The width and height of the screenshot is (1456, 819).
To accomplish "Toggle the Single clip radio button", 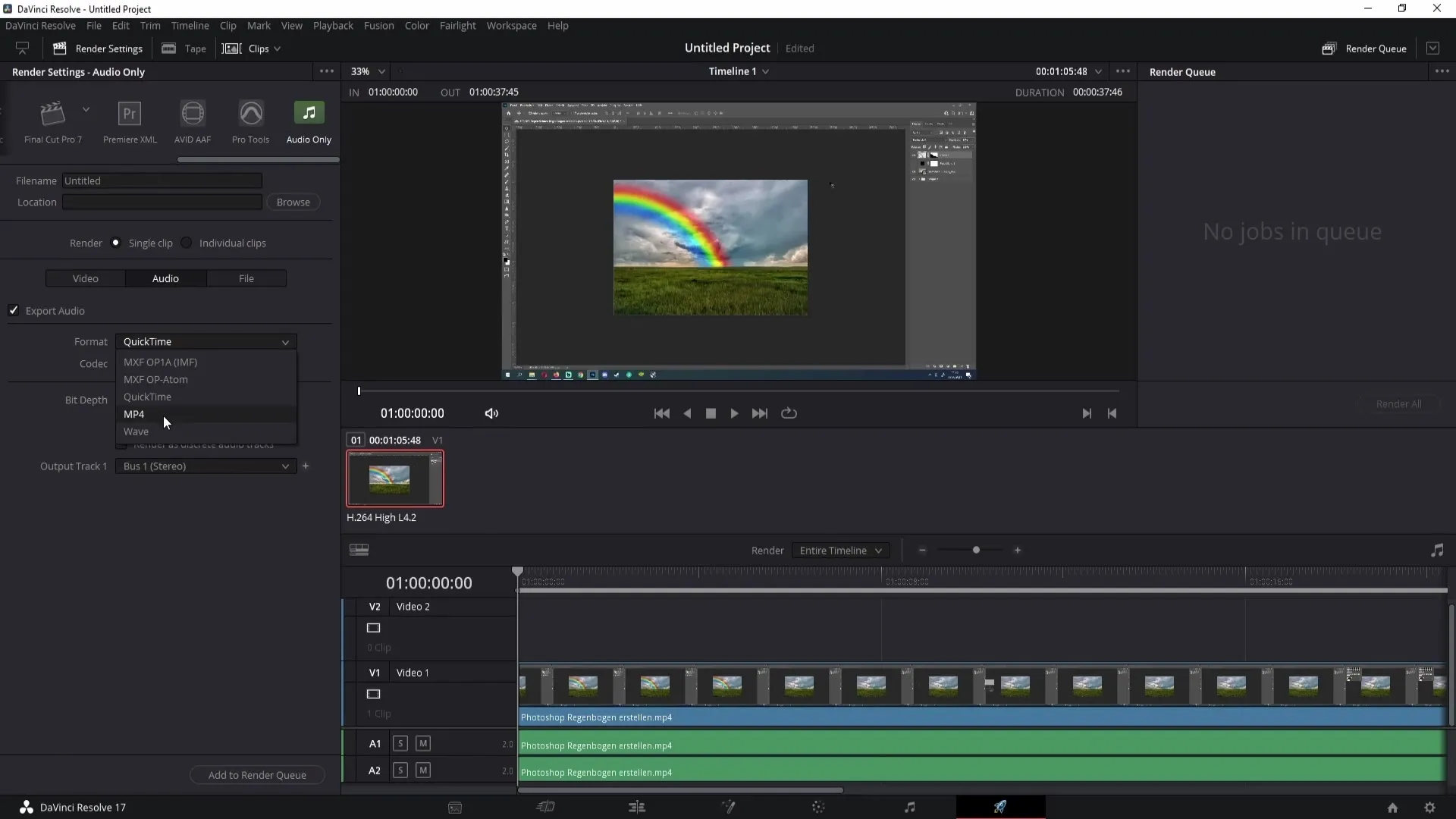I will pos(115,243).
